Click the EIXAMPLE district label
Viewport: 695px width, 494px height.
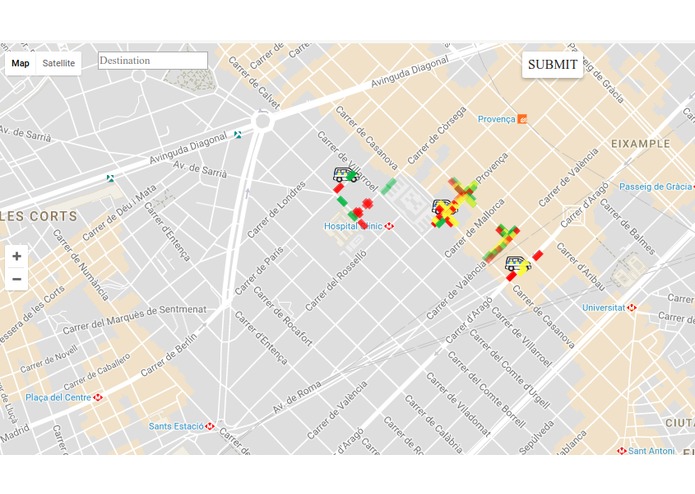[641, 144]
